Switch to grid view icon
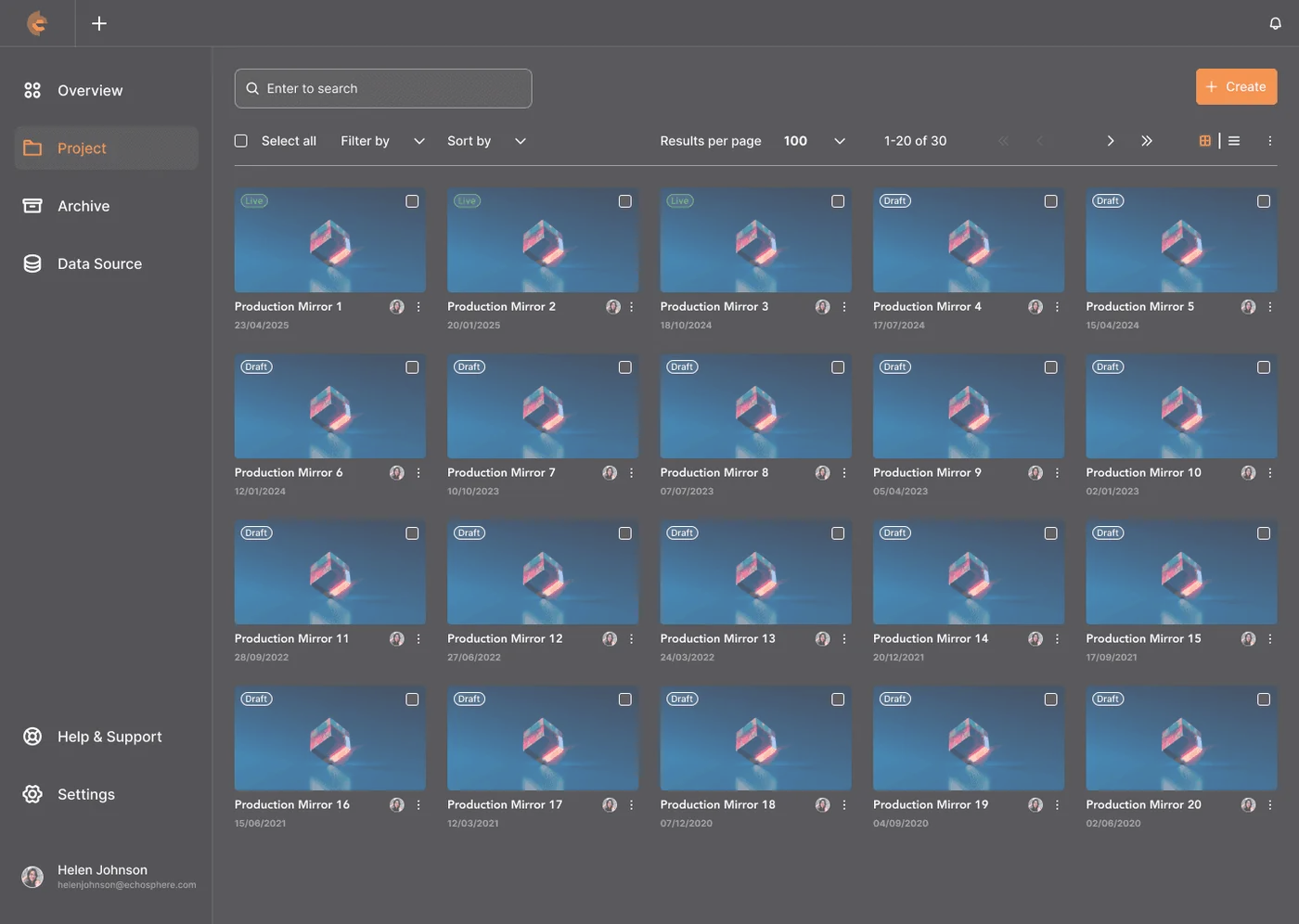 (x=1204, y=141)
